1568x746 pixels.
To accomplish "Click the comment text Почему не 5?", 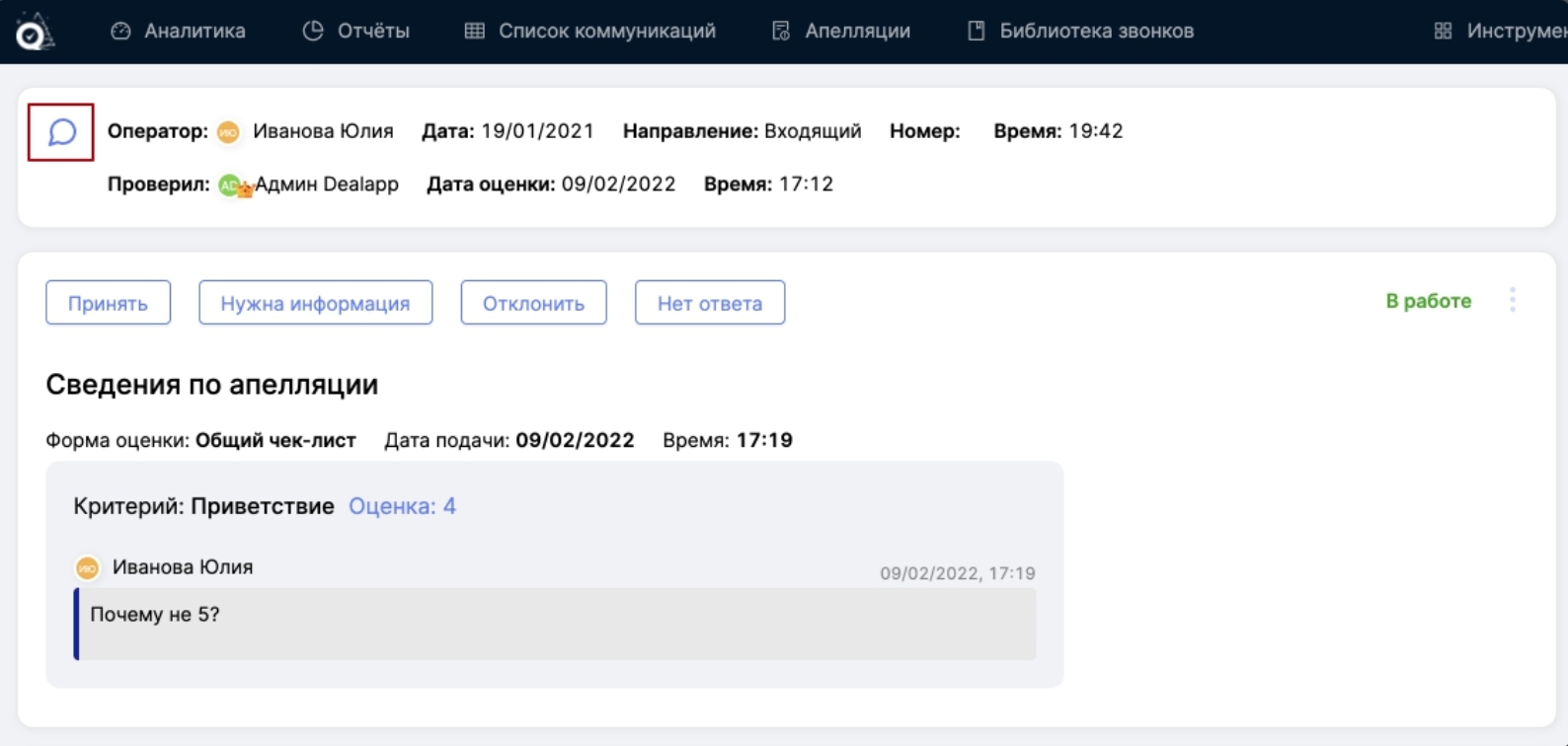I will click(155, 615).
